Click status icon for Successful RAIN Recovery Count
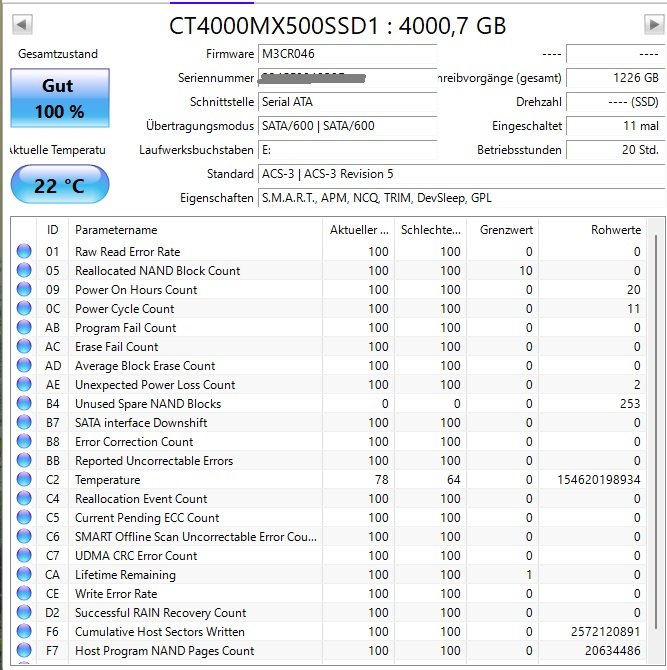 coord(24,612)
